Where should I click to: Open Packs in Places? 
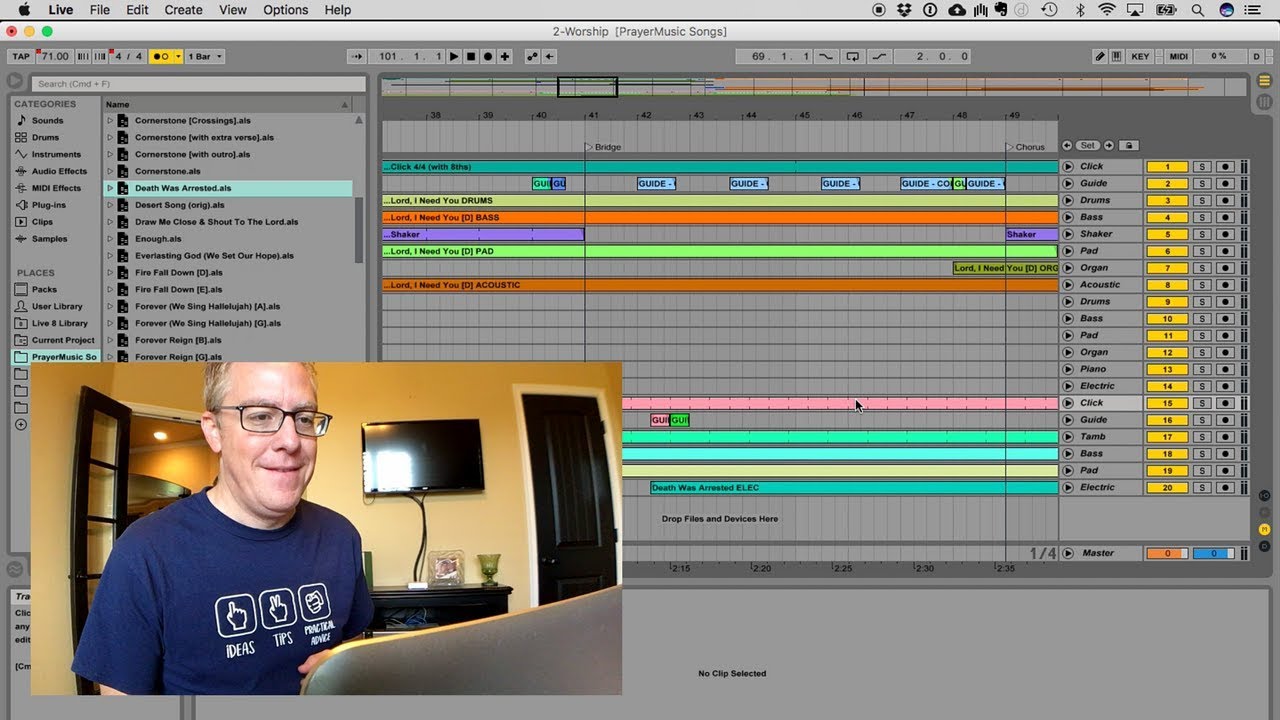coord(44,289)
